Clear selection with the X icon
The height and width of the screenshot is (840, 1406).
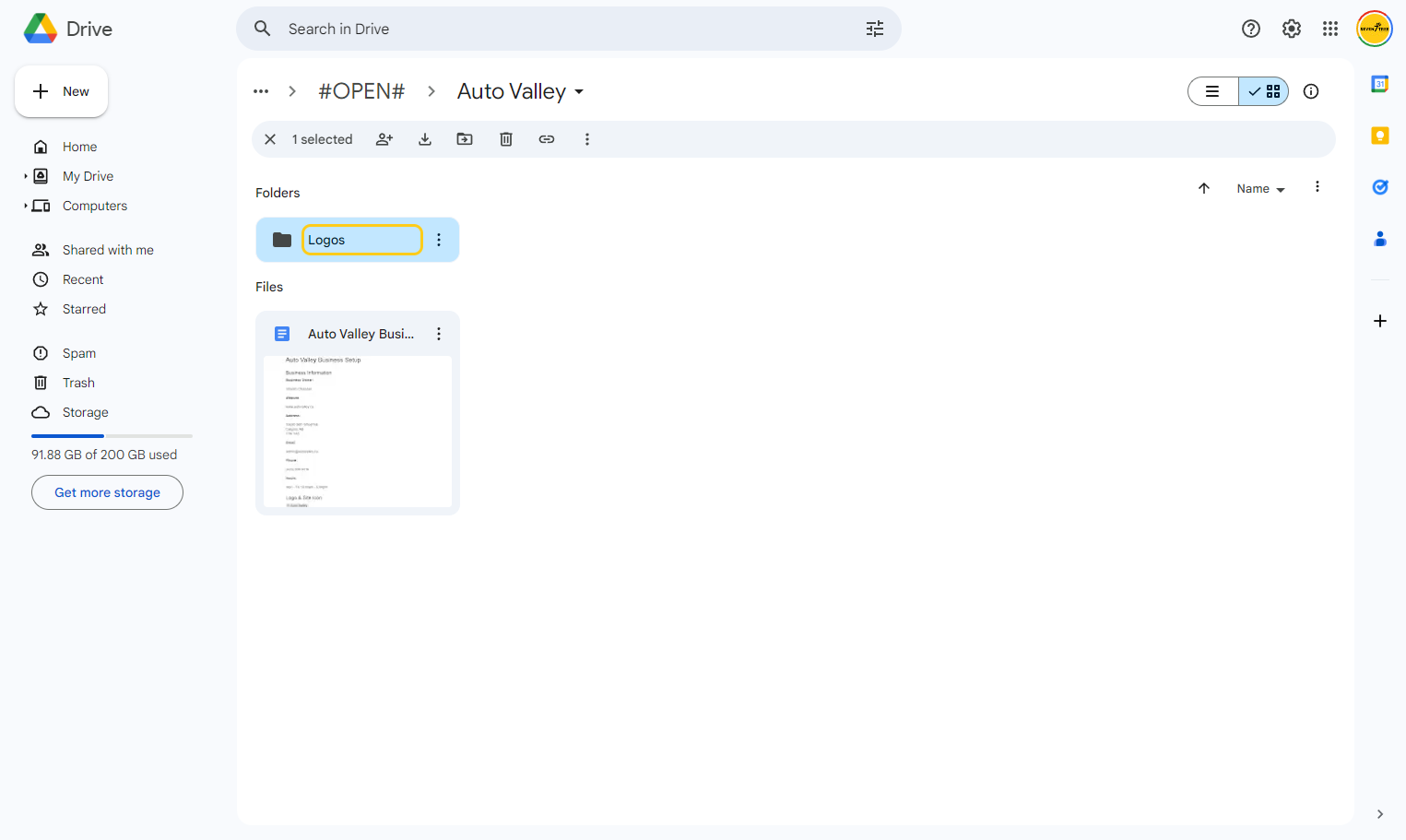(x=270, y=139)
